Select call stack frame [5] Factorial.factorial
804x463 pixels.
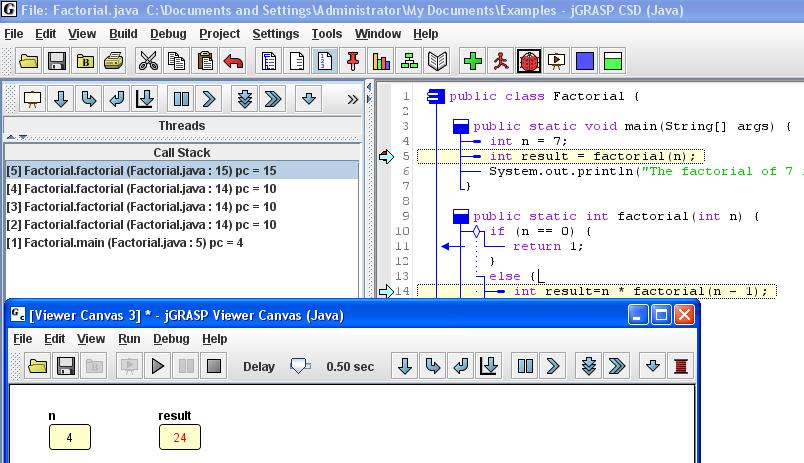pyautogui.click(x=182, y=170)
